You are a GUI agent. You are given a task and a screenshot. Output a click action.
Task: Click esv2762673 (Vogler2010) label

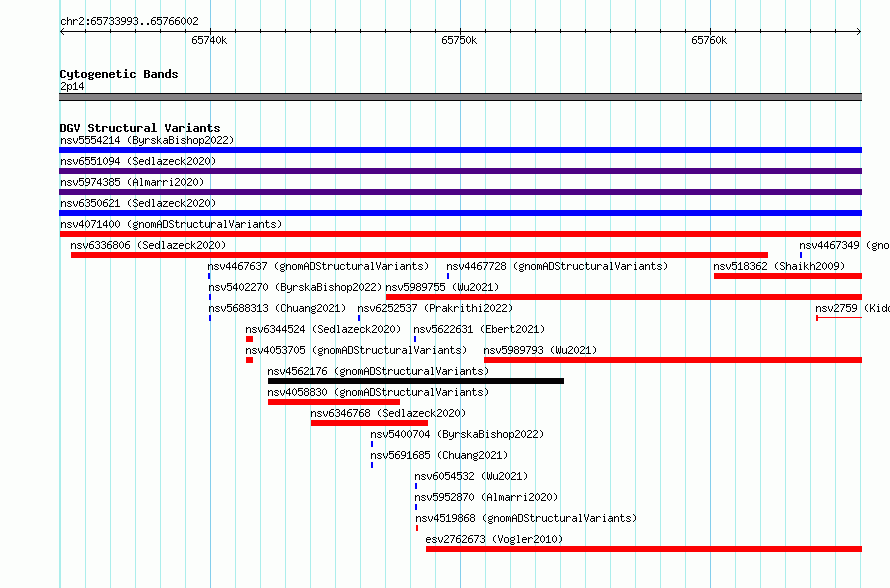(494, 539)
